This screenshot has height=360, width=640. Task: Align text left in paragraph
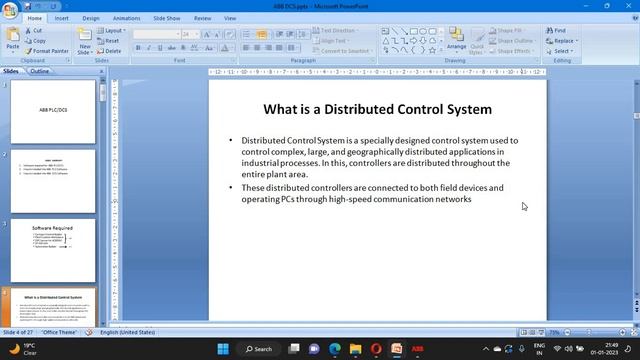coord(246,48)
